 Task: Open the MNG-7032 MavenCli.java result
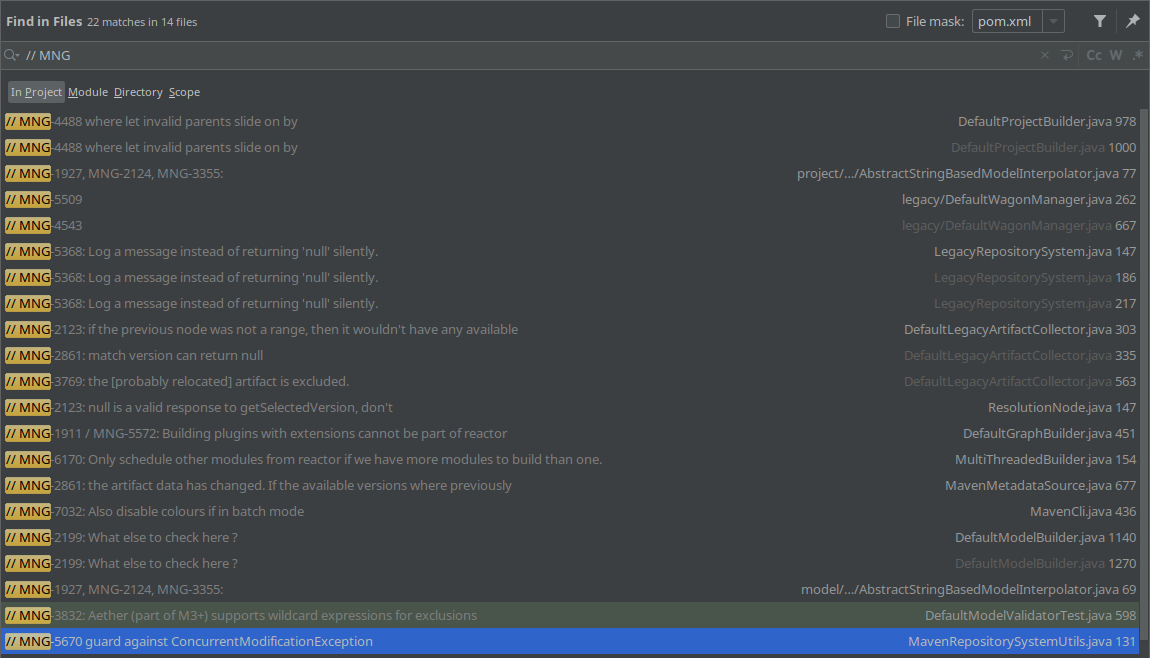click(400, 511)
